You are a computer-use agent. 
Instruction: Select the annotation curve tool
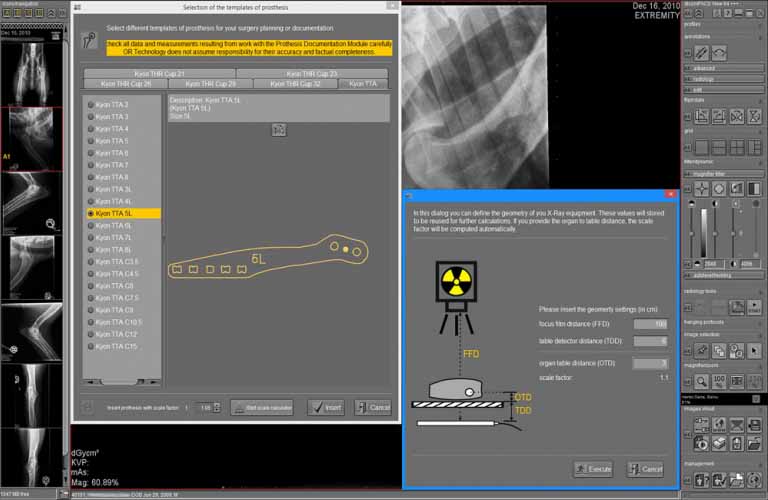click(719, 52)
